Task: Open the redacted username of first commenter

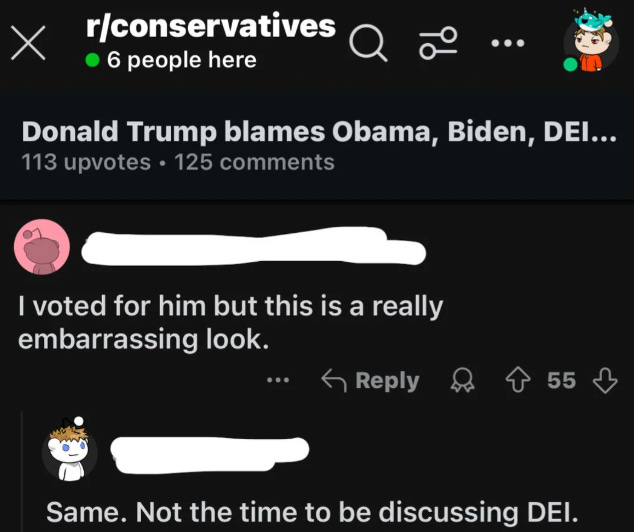Action: [x=254, y=246]
